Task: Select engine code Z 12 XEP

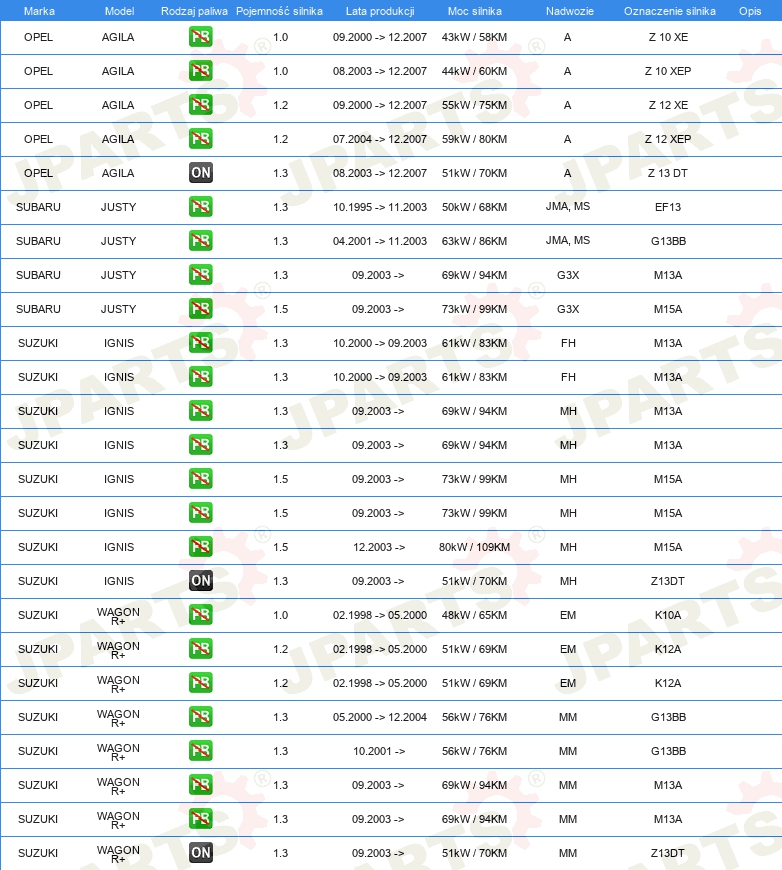Action: (668, 139)
